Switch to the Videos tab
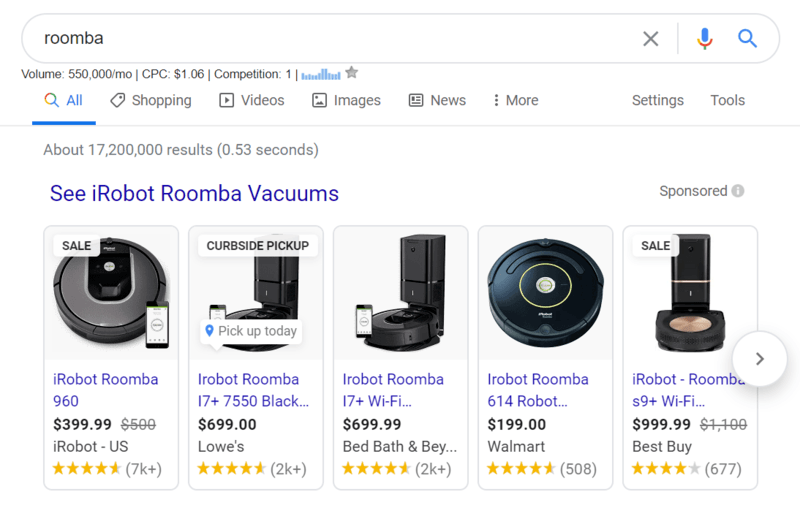This screenshot has height=508, width=800. [252, 100]
